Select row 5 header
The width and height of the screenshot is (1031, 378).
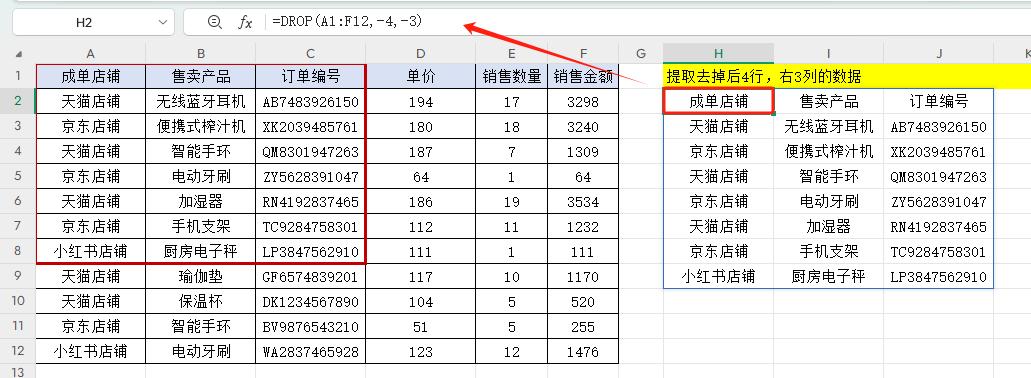point(18,176)
